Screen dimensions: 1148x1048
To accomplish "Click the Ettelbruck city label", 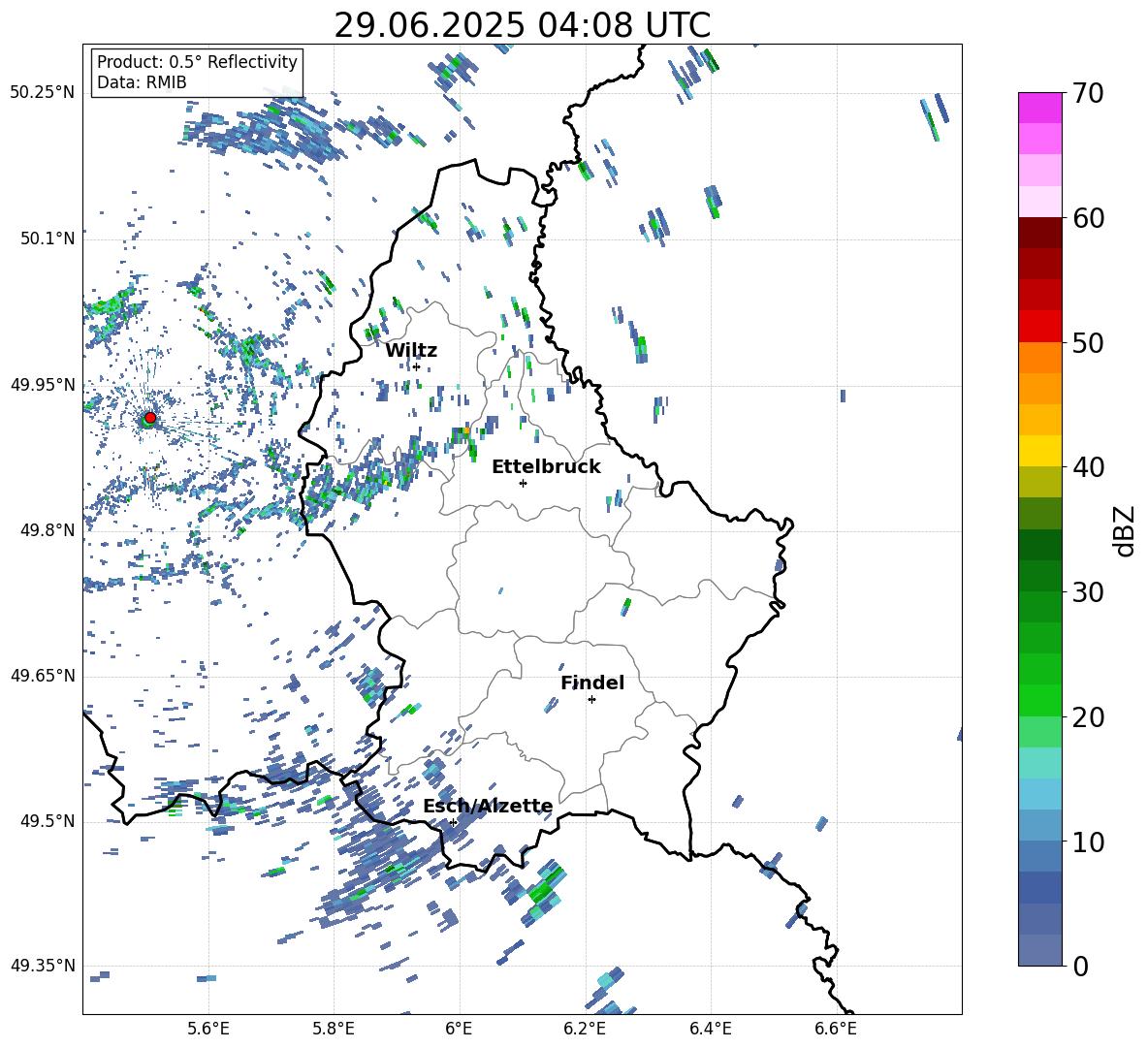I will coord(546,467).
